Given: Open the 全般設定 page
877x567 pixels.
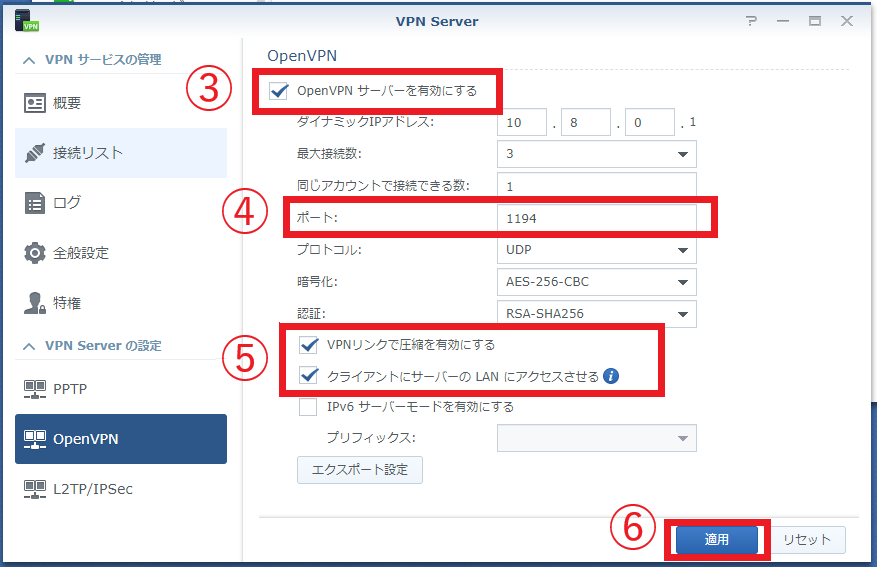Looking at the screenshot, I should pyautogui.click(x=121, y=253).
